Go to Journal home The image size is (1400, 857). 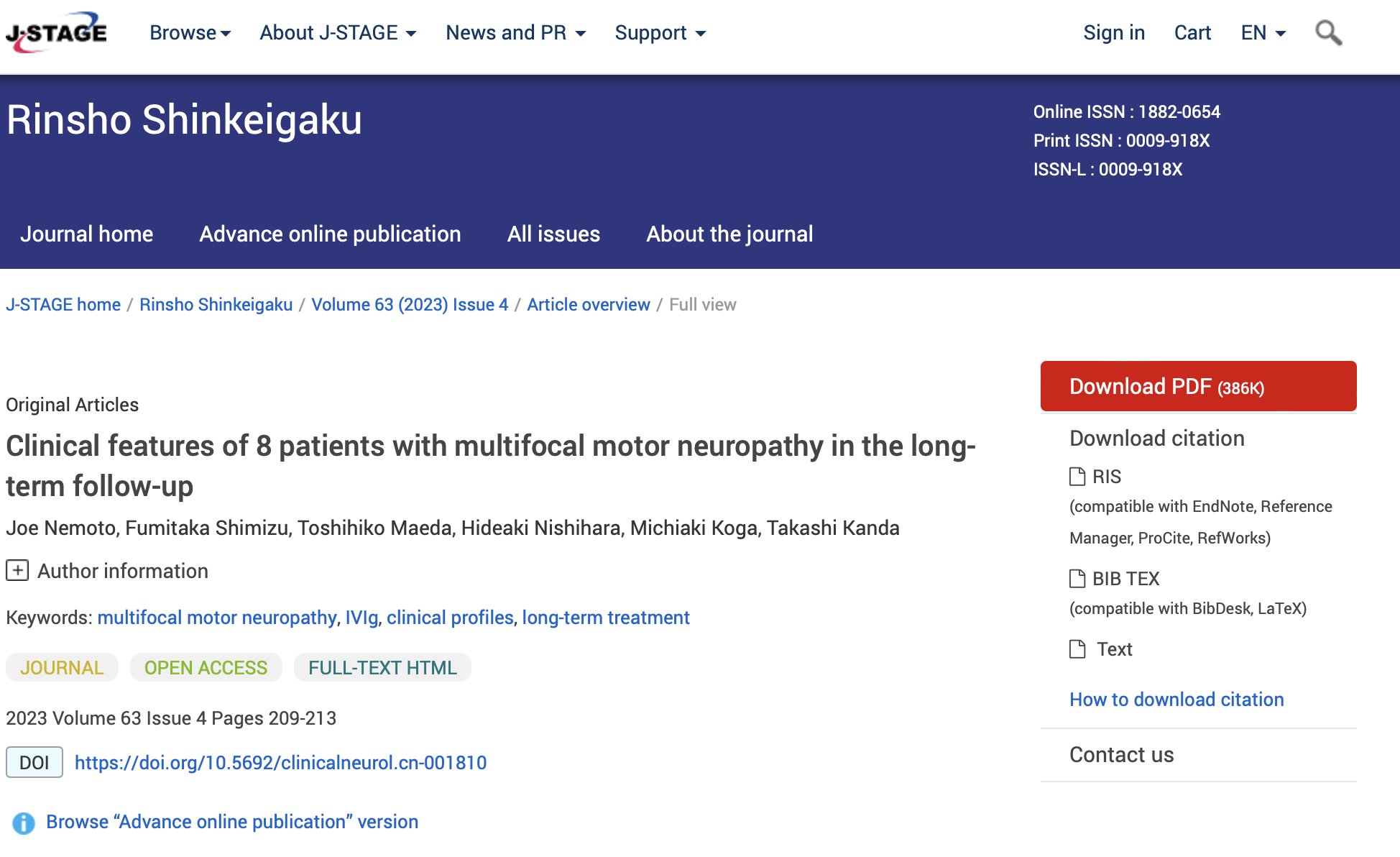(x=86, y=234)
